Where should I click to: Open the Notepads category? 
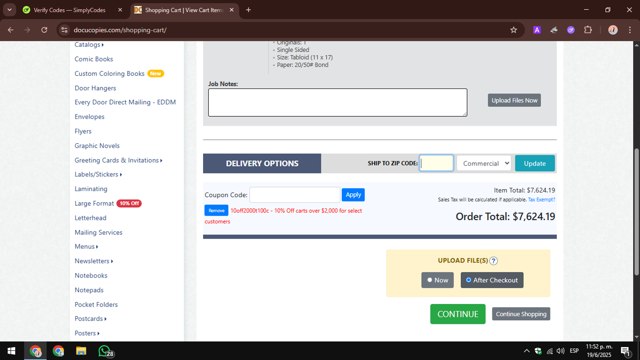coord(89,290)
